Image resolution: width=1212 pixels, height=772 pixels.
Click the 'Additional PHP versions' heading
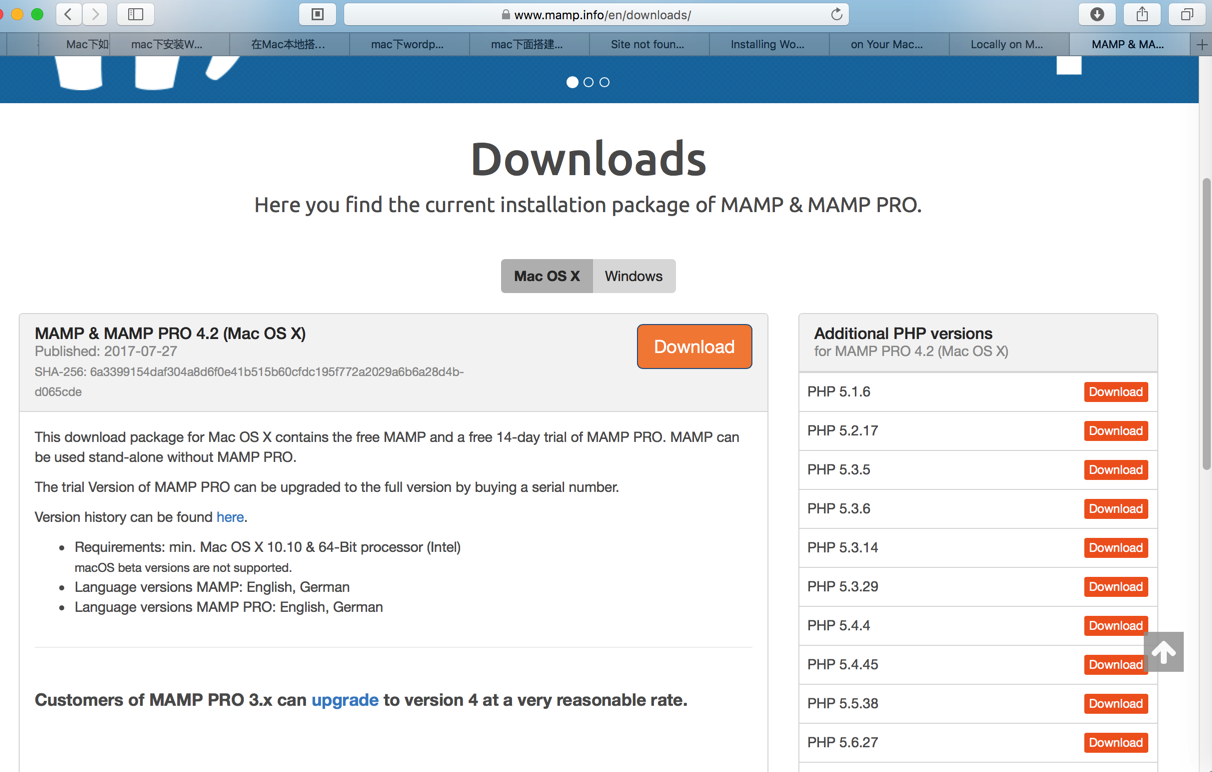point(903,334)
